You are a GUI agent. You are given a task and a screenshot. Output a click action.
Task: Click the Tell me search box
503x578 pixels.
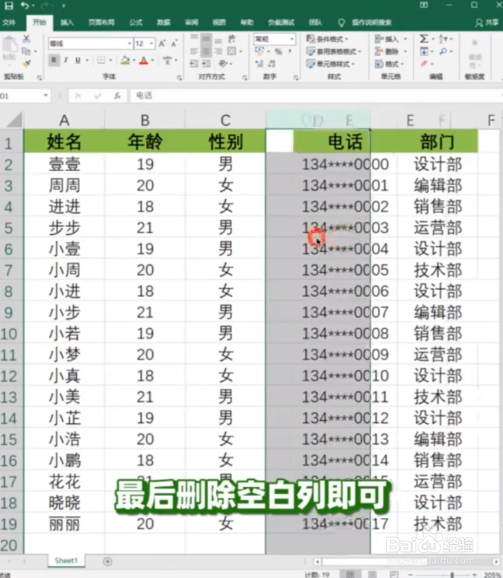click(365, 22)
